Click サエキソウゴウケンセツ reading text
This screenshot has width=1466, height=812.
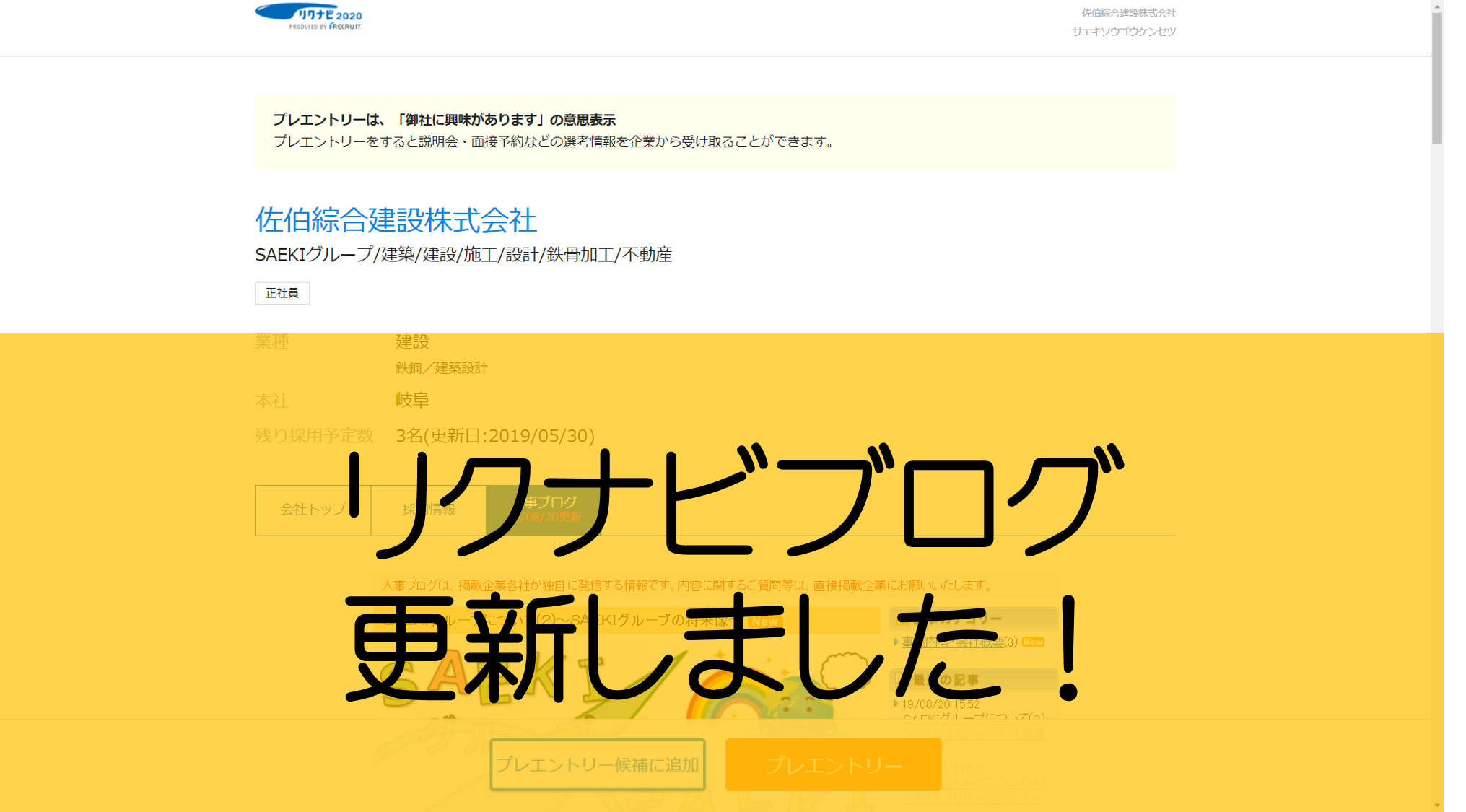click(1124, 32)
